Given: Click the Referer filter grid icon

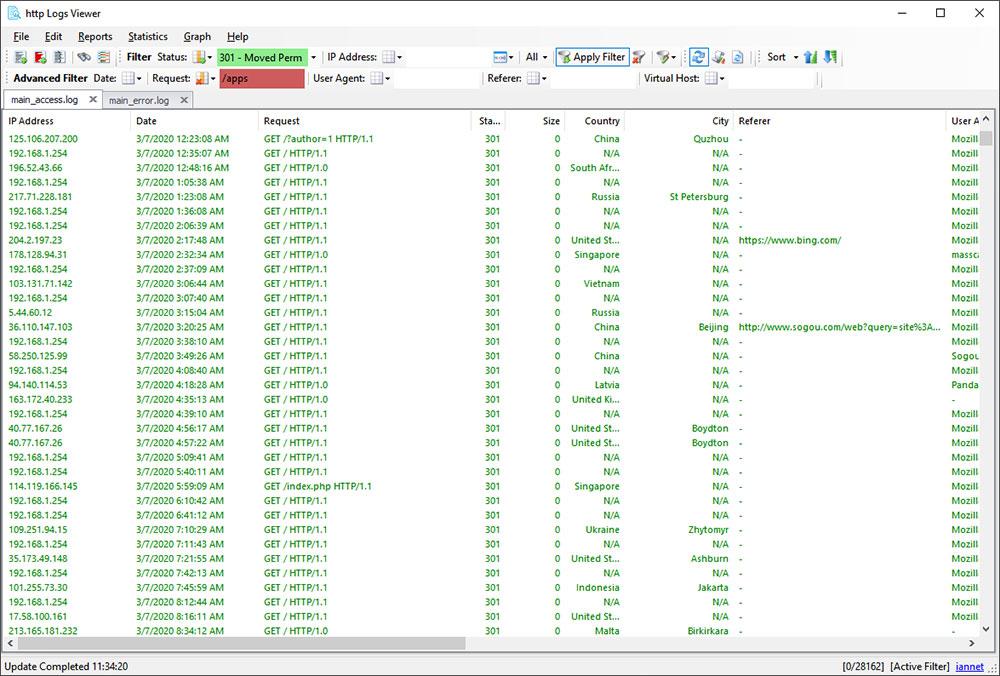Looking at the screenshot, I should coord(533,78).
